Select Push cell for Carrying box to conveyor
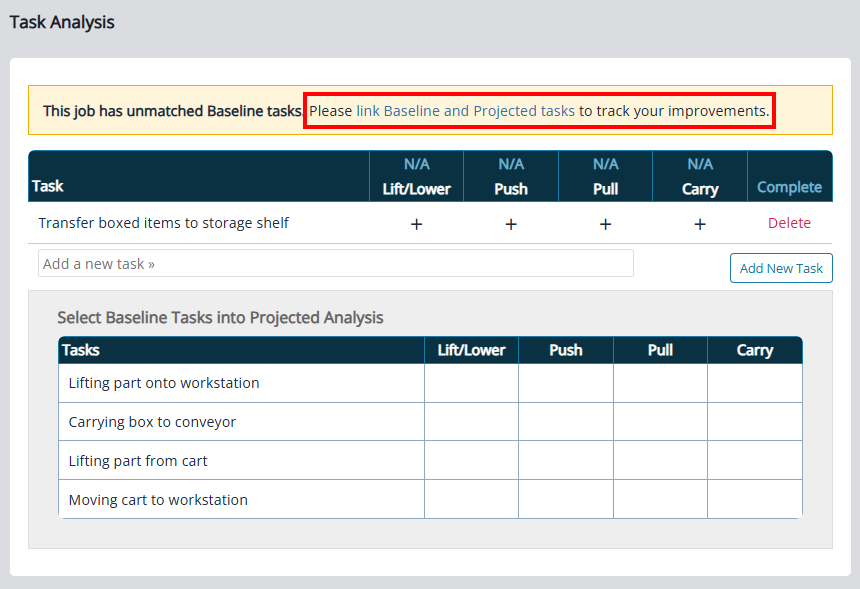The image size is (860, 589). [x=566, y=422]
